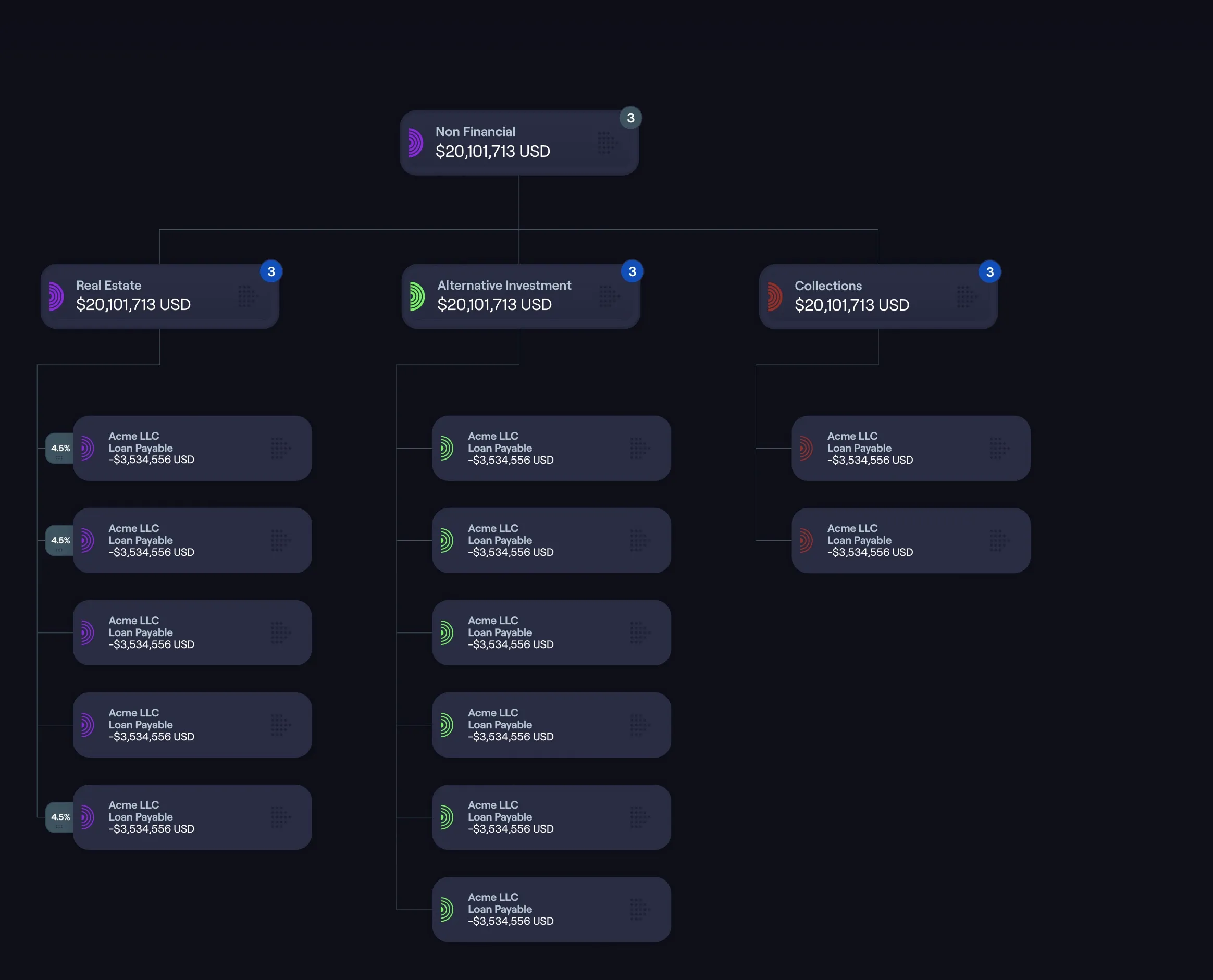Viewport: 1213px width, 980px height.
Task: Click the green arc icon on Alternative Investment card
Action: pyautogui.click(x=416, y=296)
